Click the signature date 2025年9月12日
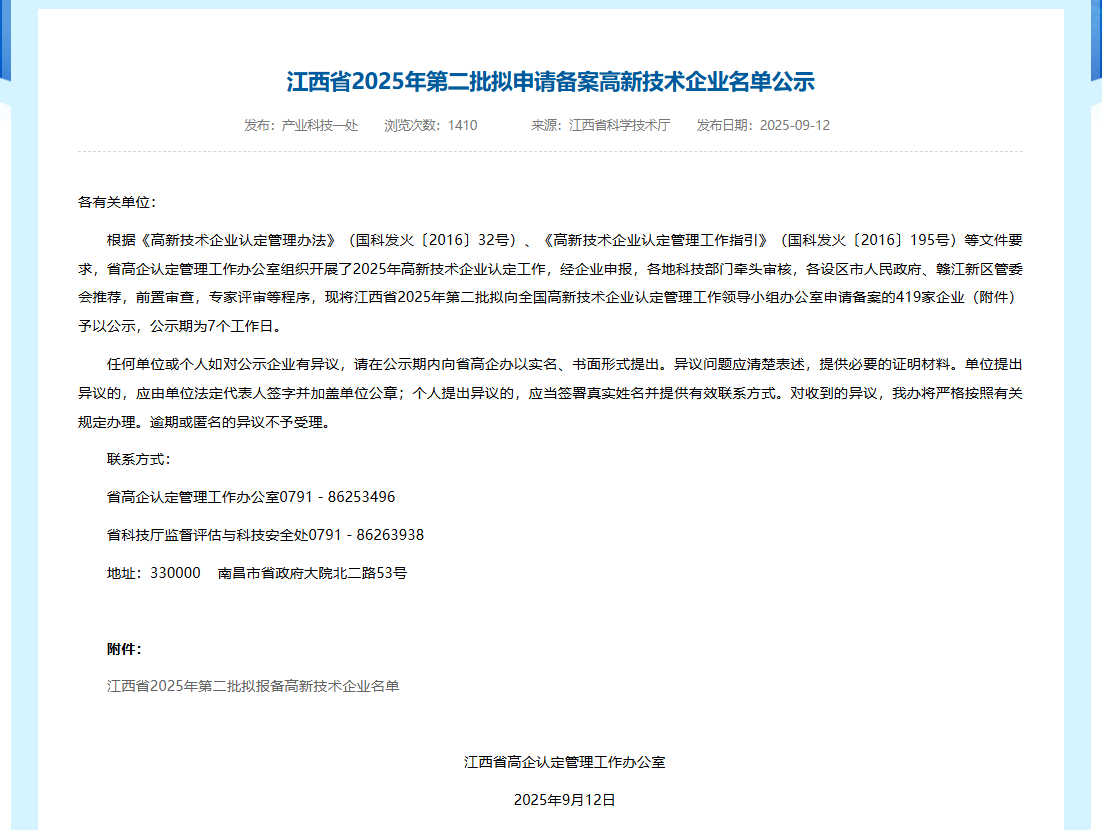This screenshot has width=1102, height=830. 564,800
